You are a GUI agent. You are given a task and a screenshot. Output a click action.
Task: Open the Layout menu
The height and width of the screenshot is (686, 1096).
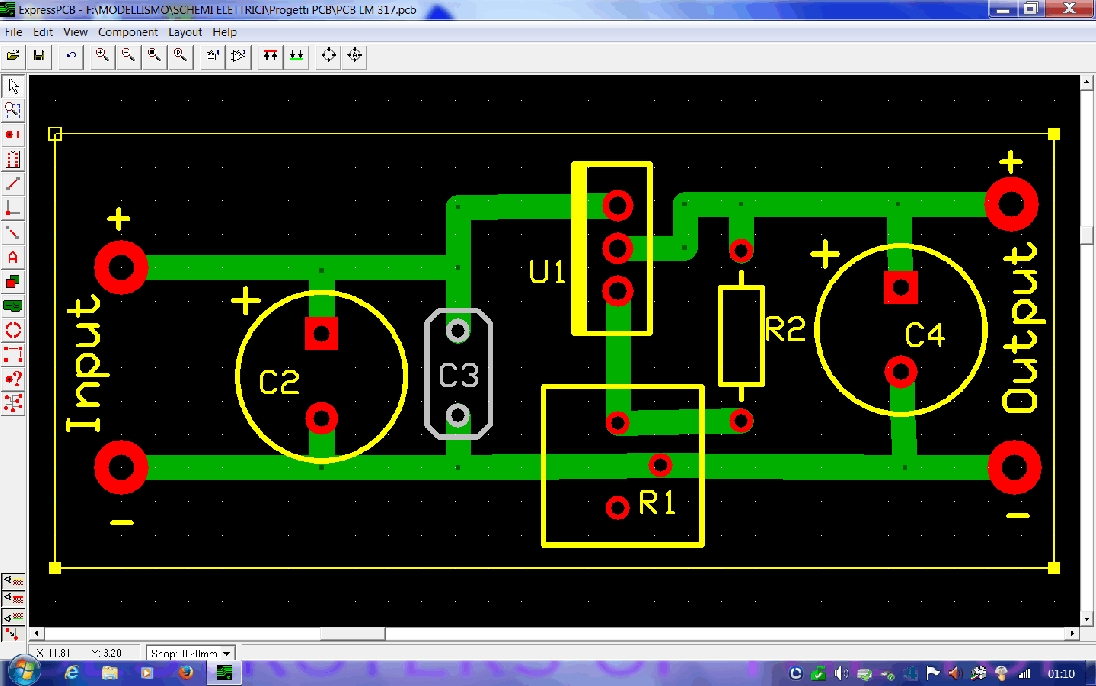[x=185, y=32]
